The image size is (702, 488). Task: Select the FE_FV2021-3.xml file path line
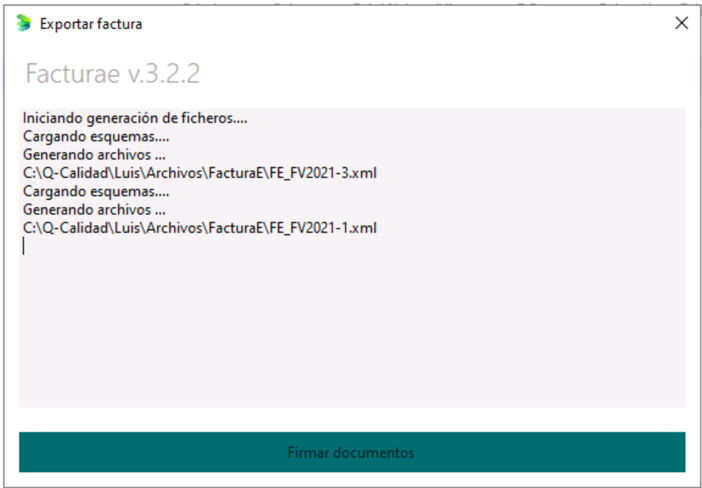pyautogui.click(x=200, y=173)
